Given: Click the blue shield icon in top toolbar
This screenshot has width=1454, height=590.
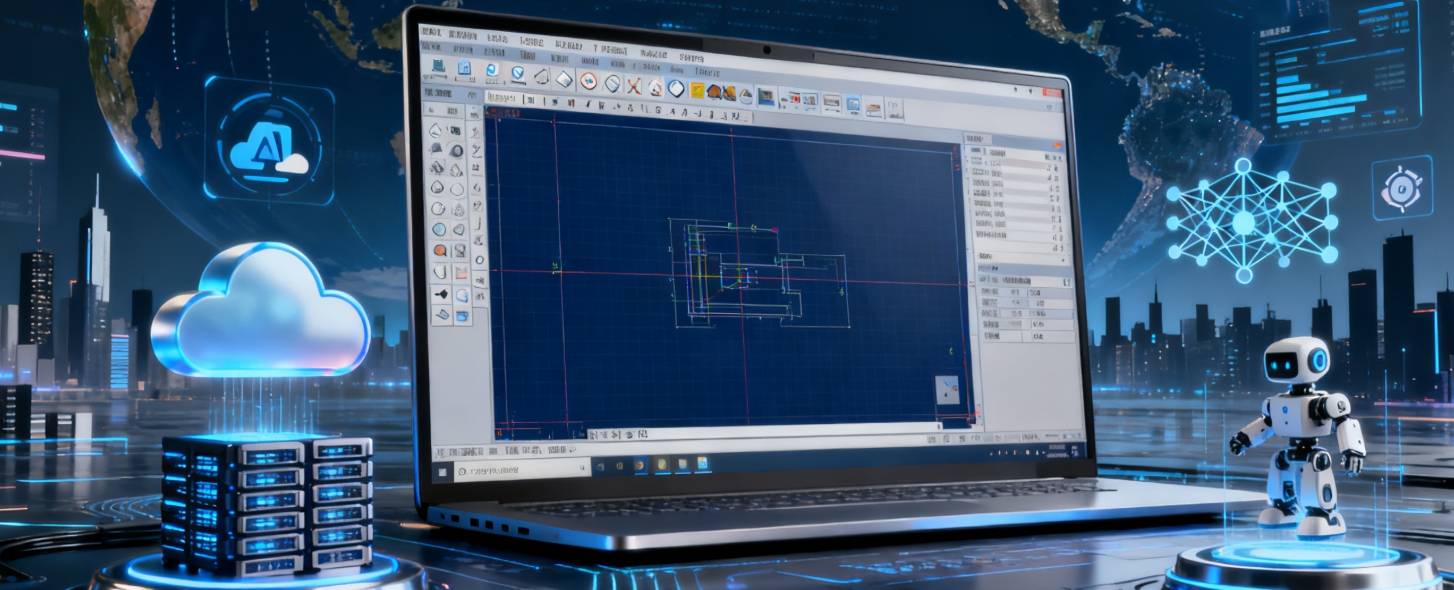Looking at the screenshot, I should click(x=518, y=74).
